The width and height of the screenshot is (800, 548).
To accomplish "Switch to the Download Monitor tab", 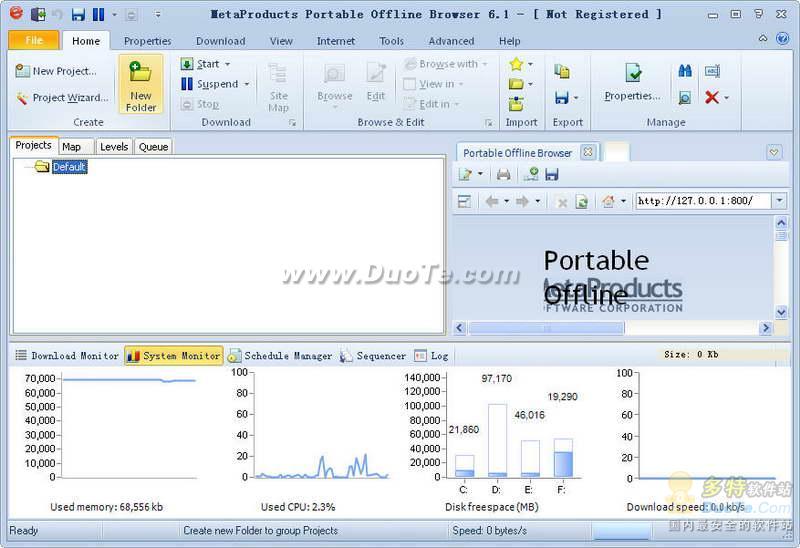I will pos(67,356).
